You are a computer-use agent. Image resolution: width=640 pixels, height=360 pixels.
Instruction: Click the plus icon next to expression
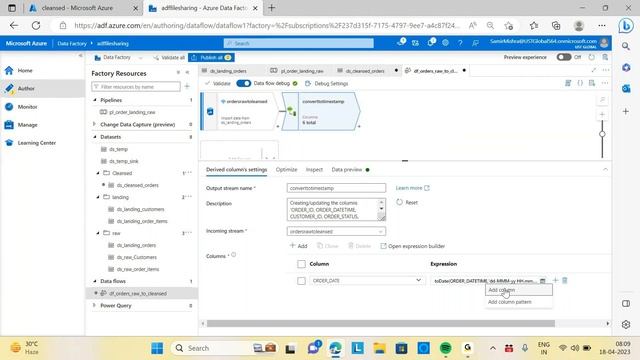click(555, 280)
